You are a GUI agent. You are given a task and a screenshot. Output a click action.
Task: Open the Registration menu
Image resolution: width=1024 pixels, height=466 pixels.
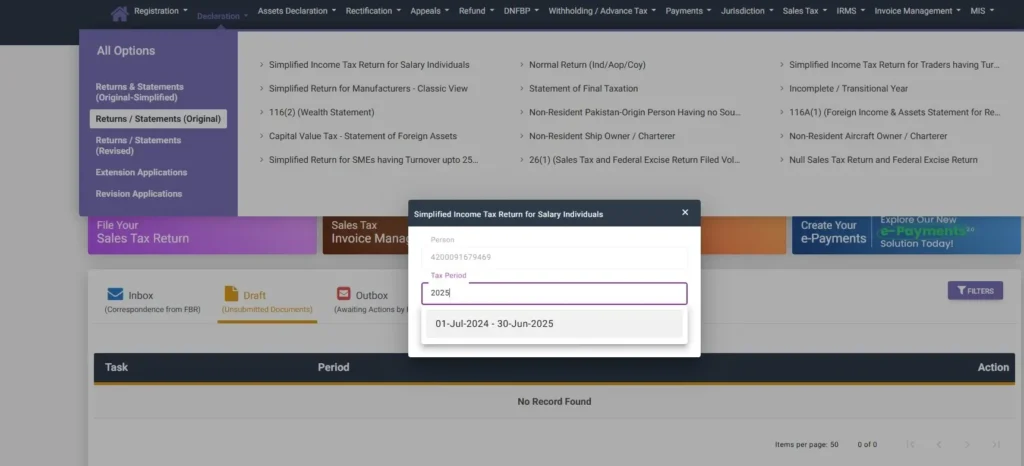[161, 10]
